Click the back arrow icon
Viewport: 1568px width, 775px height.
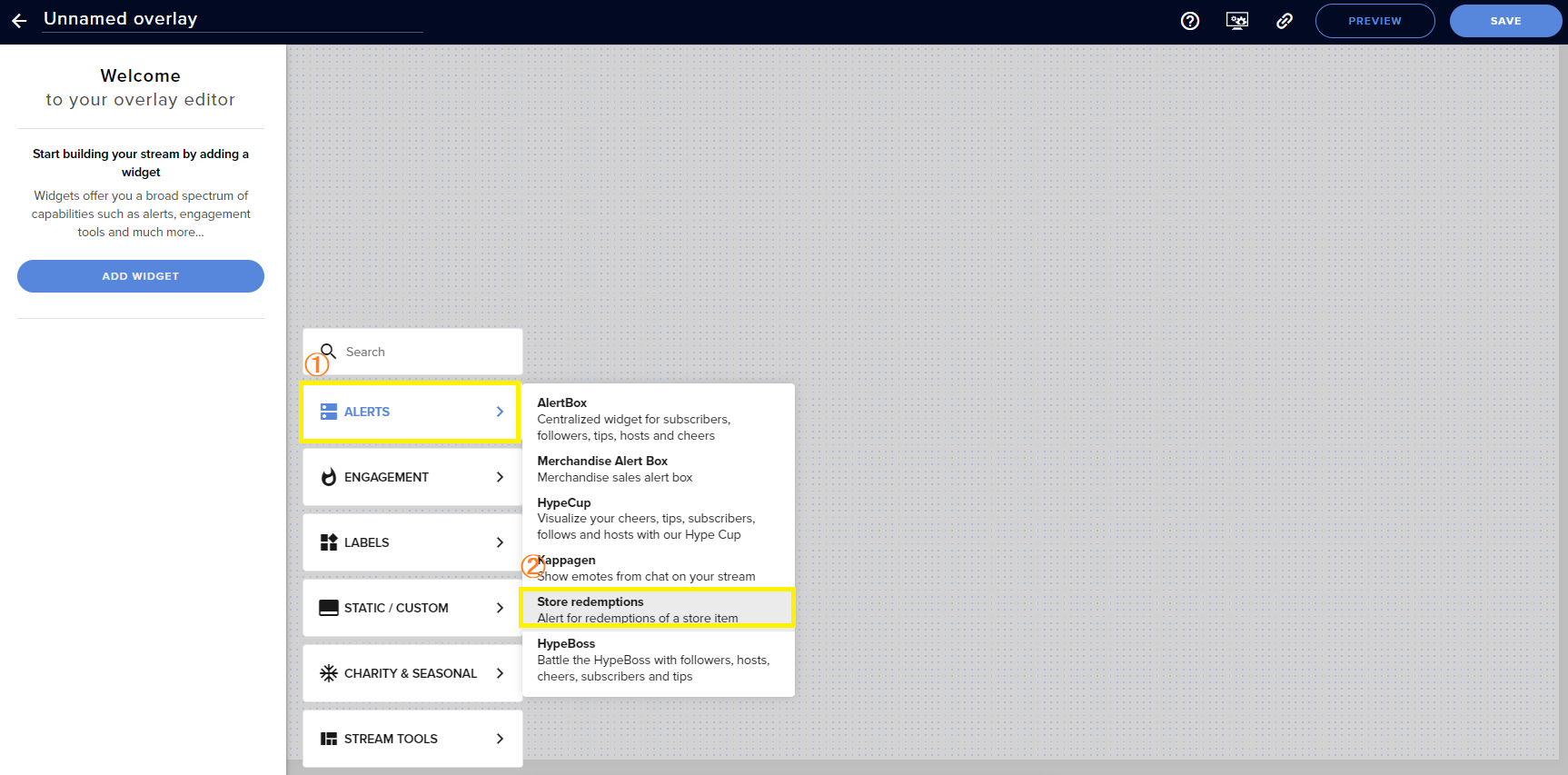(19, 20)
